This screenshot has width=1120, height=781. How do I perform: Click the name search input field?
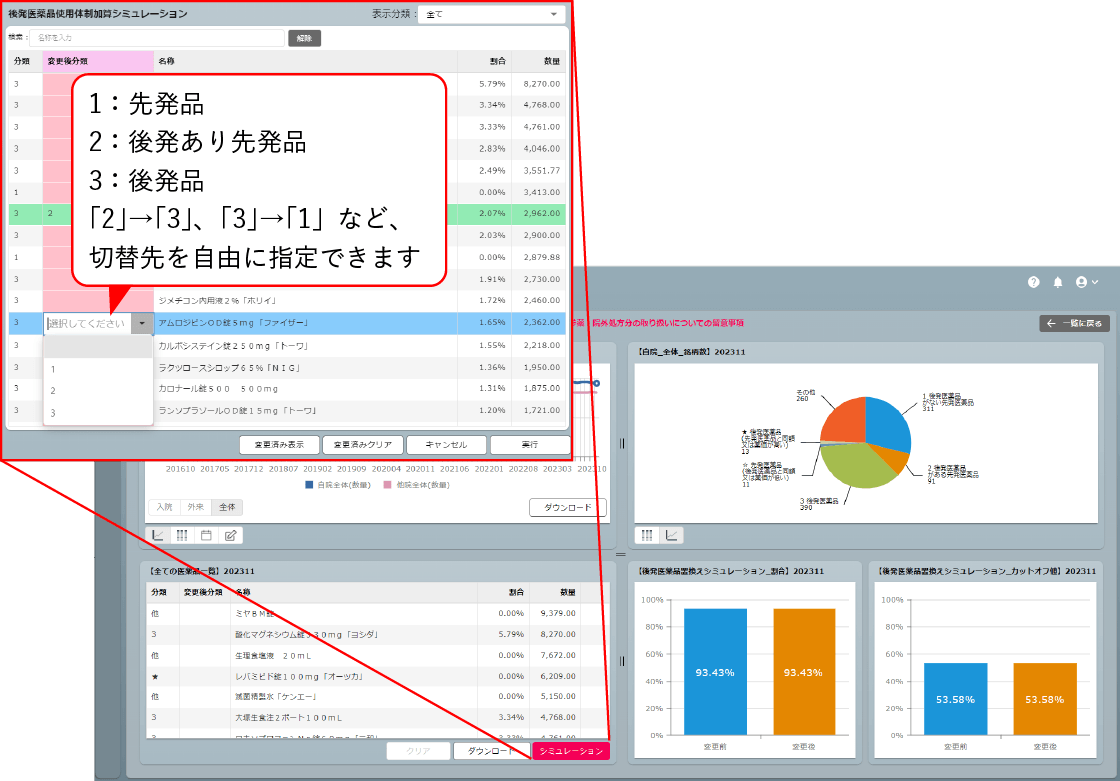point(157,38)
